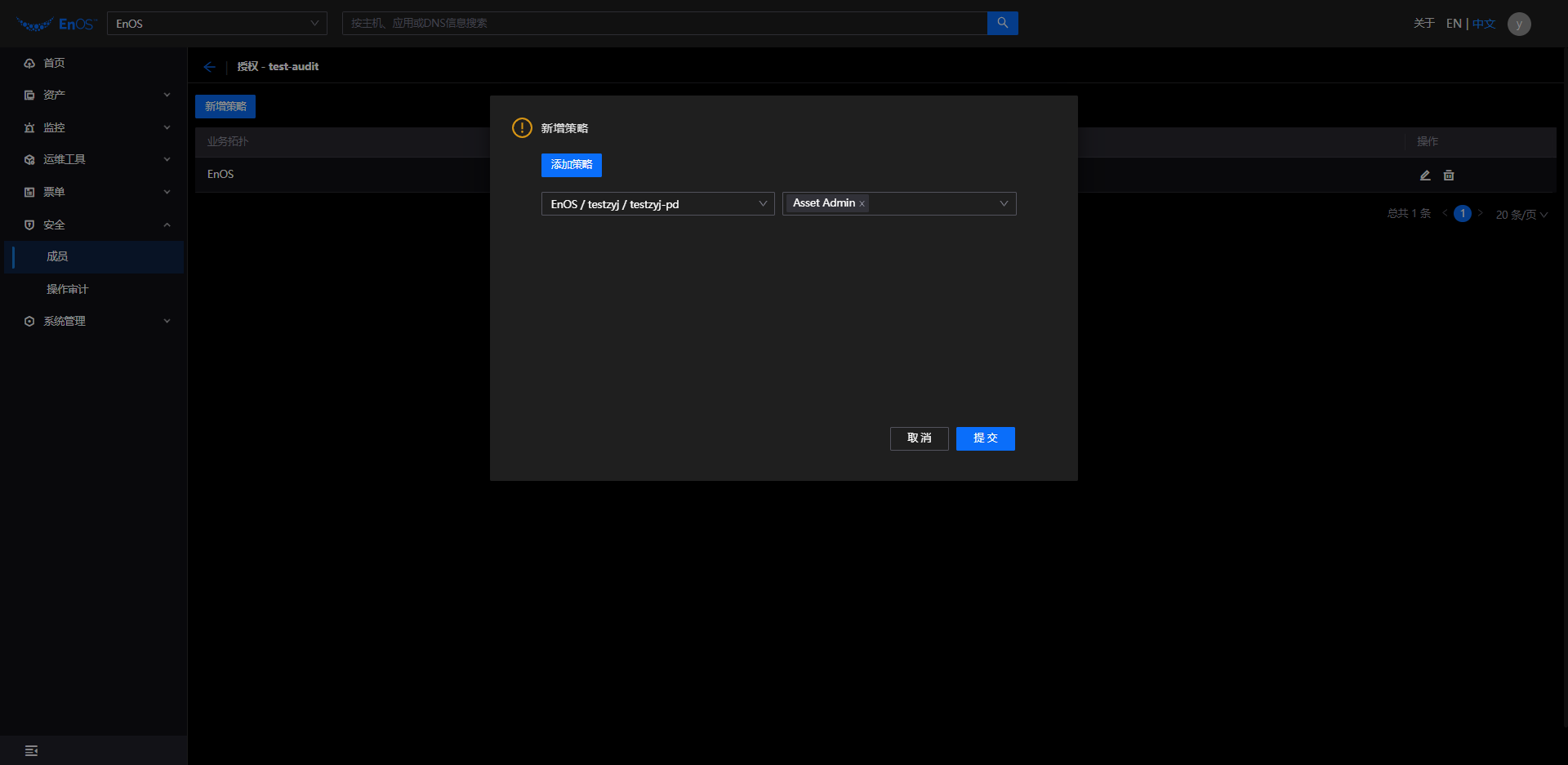This screenshot has width=1568, height=765.
Task: Click the 业务拓扑 column header
Action: pyautogui.click(x=227, y=141)
